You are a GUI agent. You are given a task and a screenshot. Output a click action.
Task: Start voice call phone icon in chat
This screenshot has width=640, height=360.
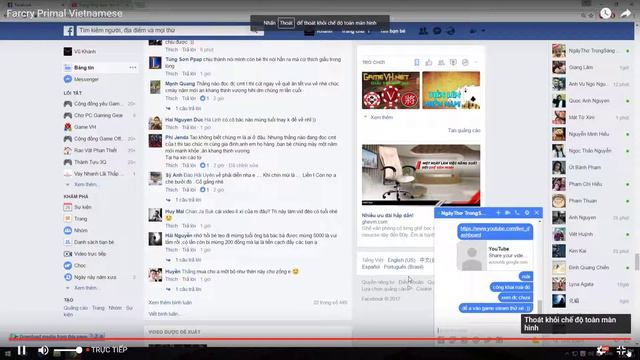517,213
